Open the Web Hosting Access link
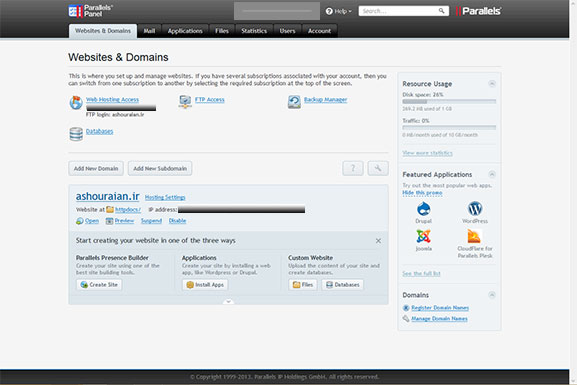Viewport: 577px width, 385px height. pos(112,99)
